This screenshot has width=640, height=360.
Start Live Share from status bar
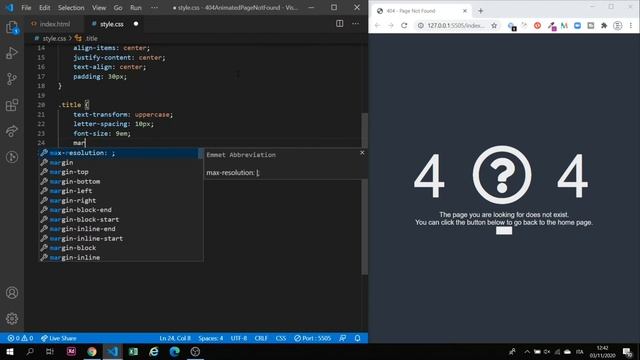59,338
